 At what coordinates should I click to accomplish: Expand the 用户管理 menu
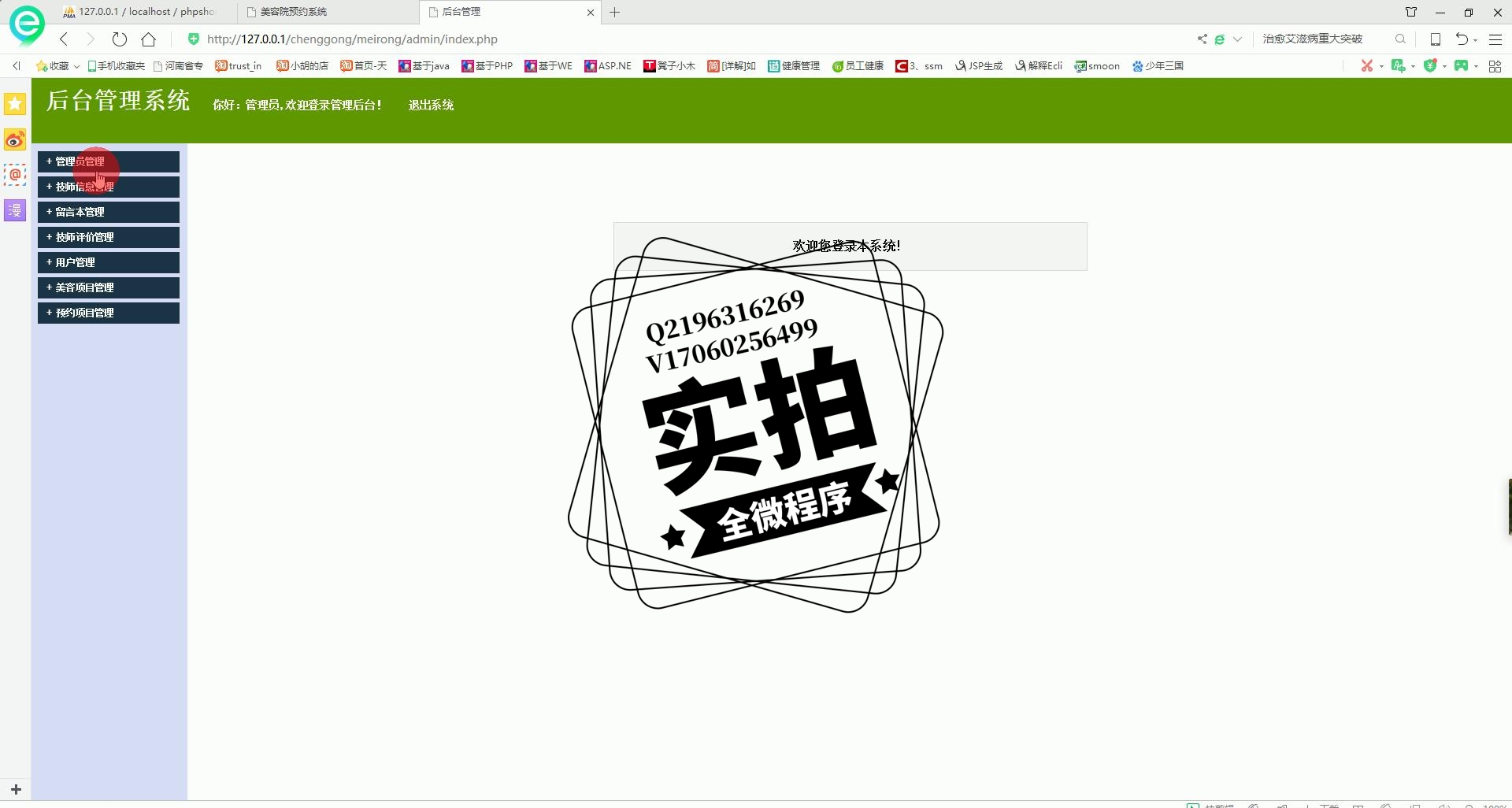(109, 262)
